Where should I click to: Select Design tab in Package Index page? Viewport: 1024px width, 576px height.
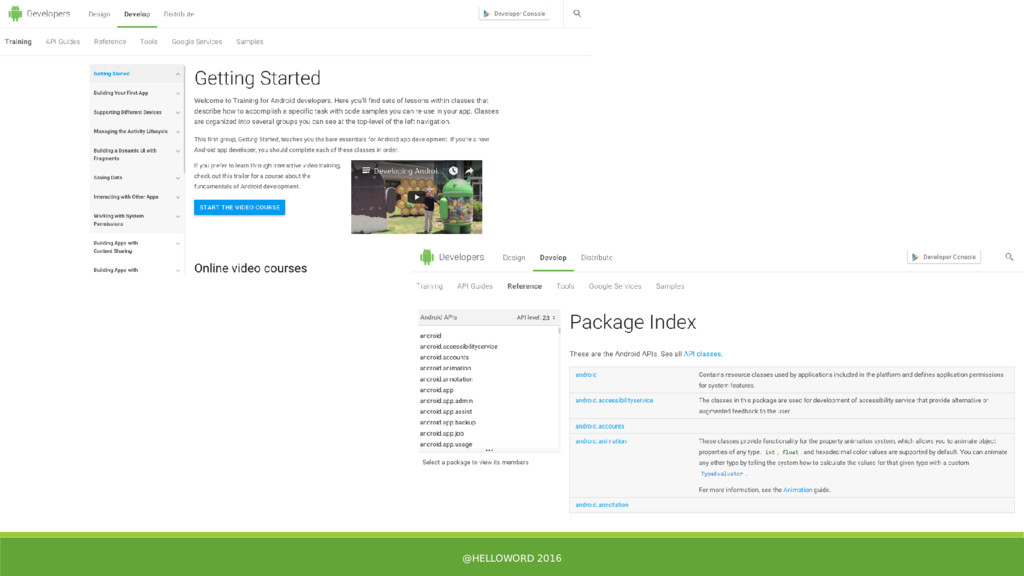(514, 257)
